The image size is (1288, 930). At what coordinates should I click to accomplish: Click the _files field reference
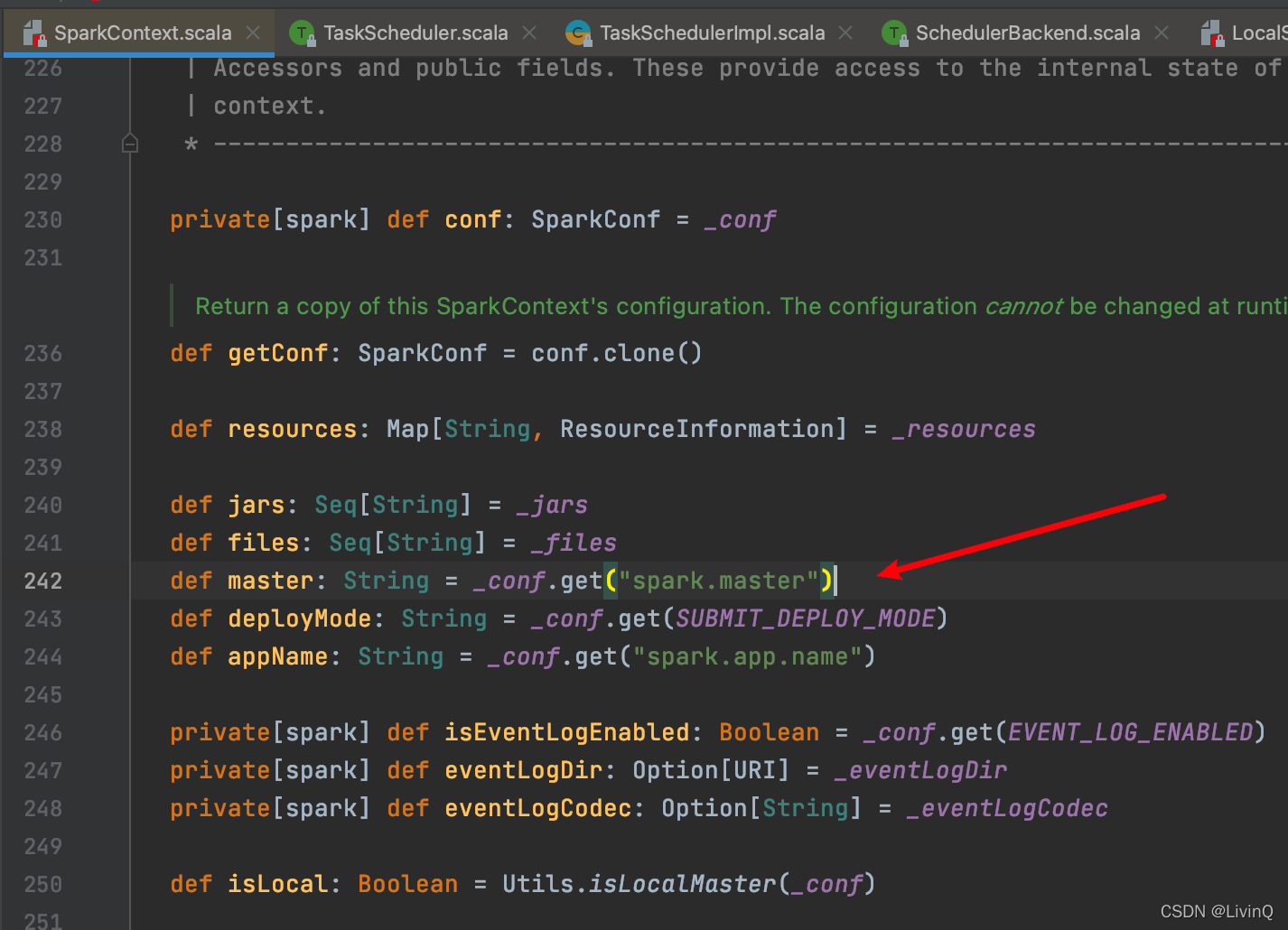(574, 543)
